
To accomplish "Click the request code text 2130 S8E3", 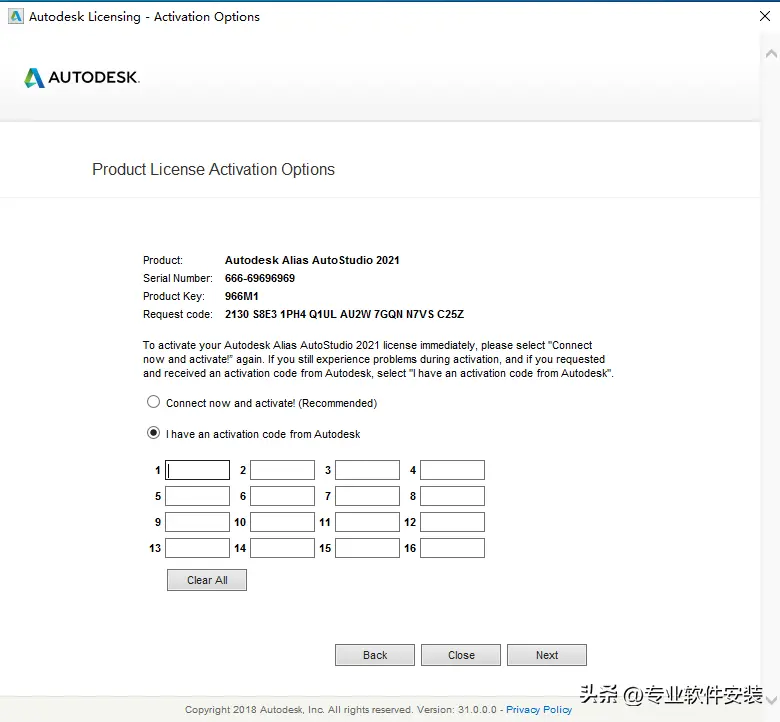I will point(344,314).
